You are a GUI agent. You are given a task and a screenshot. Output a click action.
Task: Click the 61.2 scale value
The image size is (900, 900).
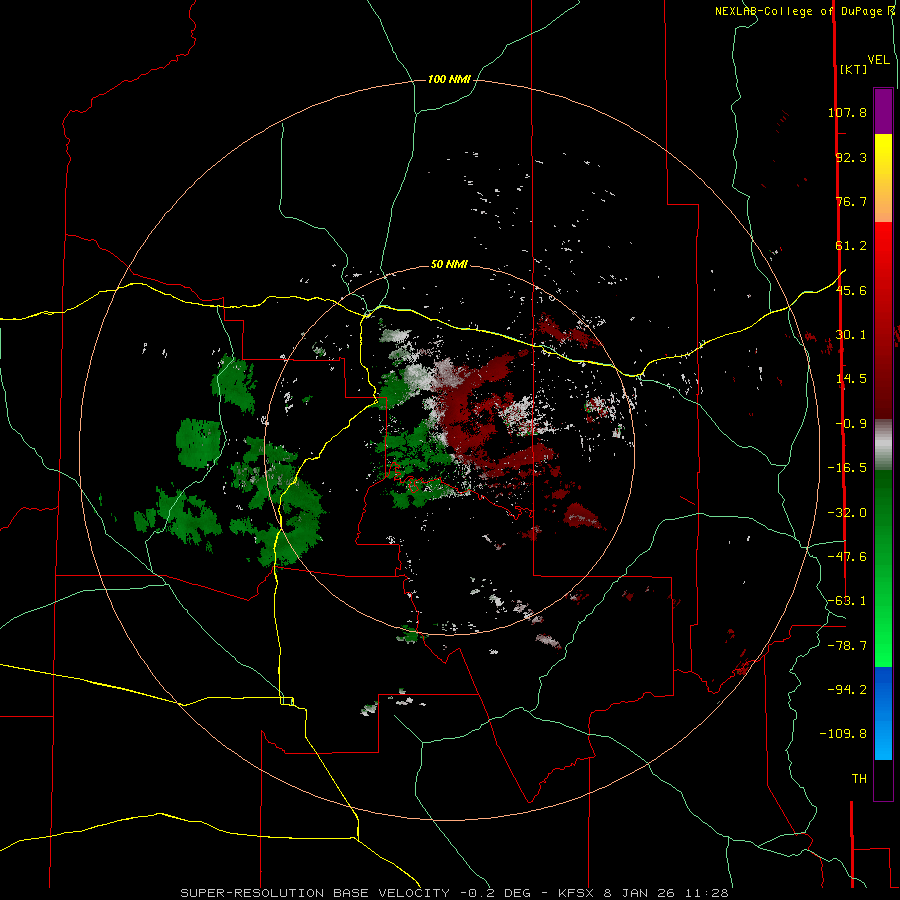[x=851, y=246]
